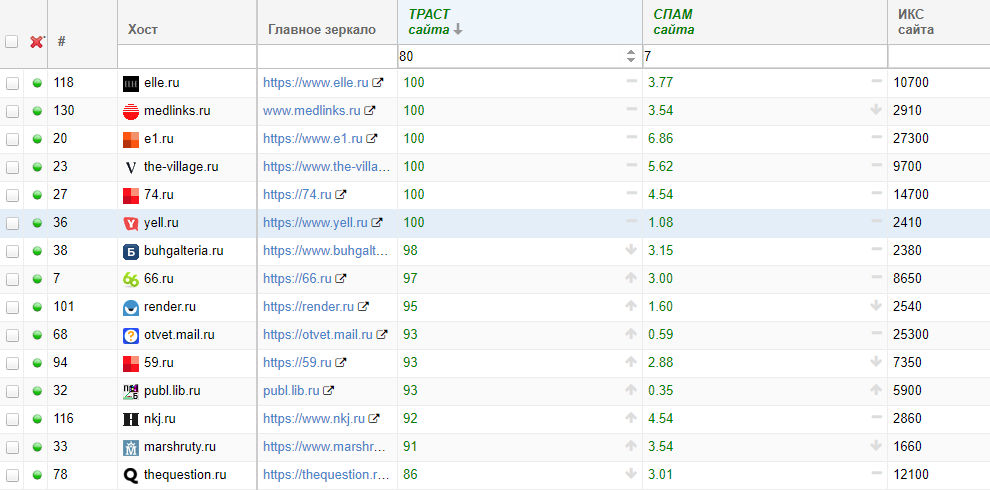Screen dimensions: 990x490
Task: Open external link icon for e1.ru
Action: click(x=372, y=138)
